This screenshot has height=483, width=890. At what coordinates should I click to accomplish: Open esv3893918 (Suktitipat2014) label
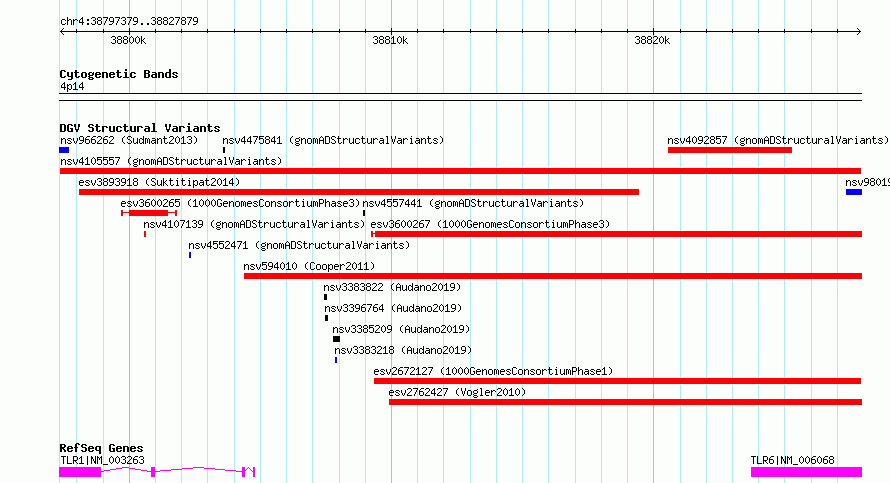coord(159,182)
